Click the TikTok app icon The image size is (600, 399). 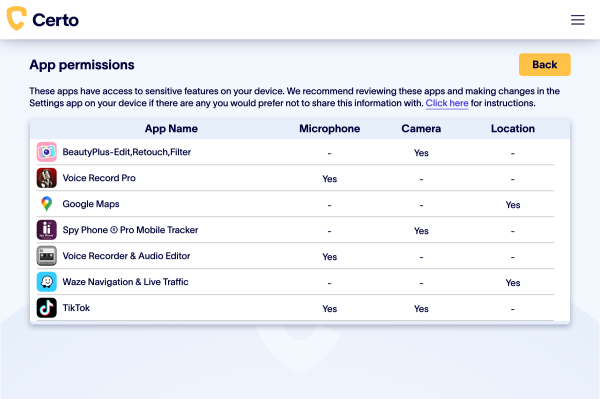click(47, 308)
